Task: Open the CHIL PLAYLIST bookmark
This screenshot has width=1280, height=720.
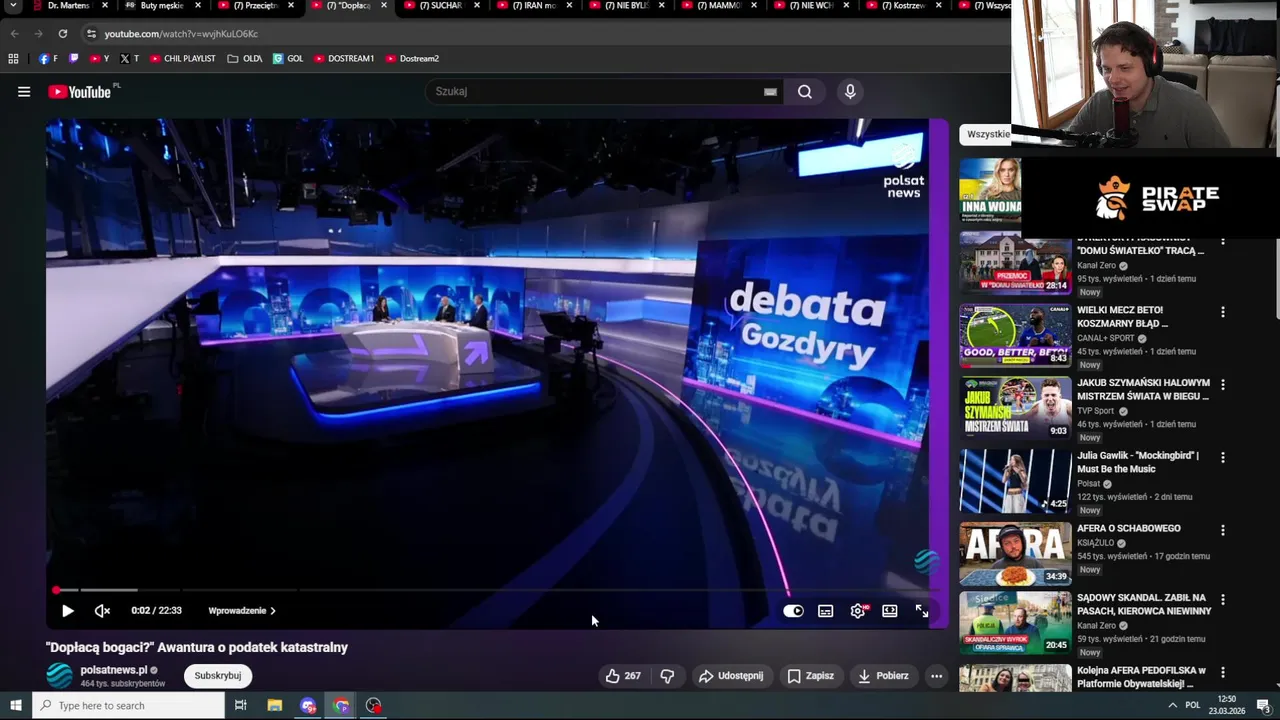Action: tap(183, 59)
